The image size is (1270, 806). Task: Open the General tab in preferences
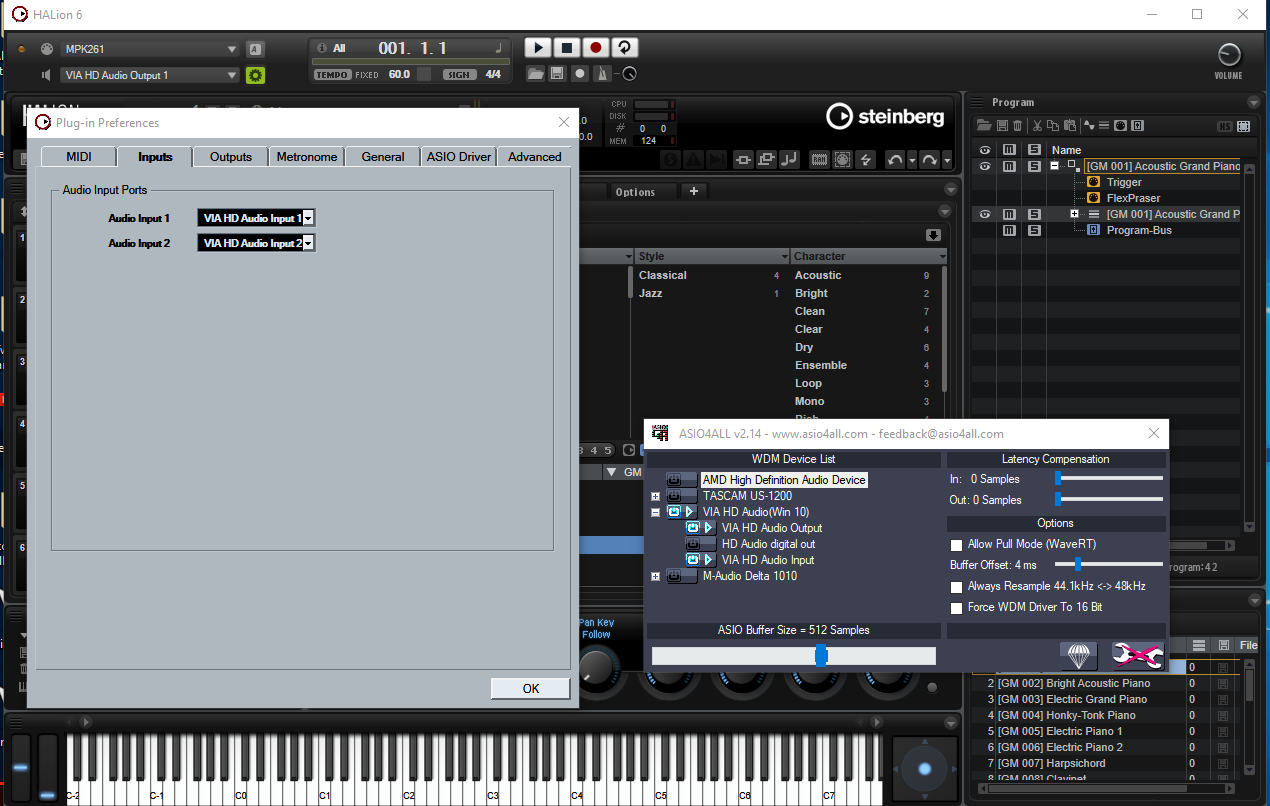[383, 157]
